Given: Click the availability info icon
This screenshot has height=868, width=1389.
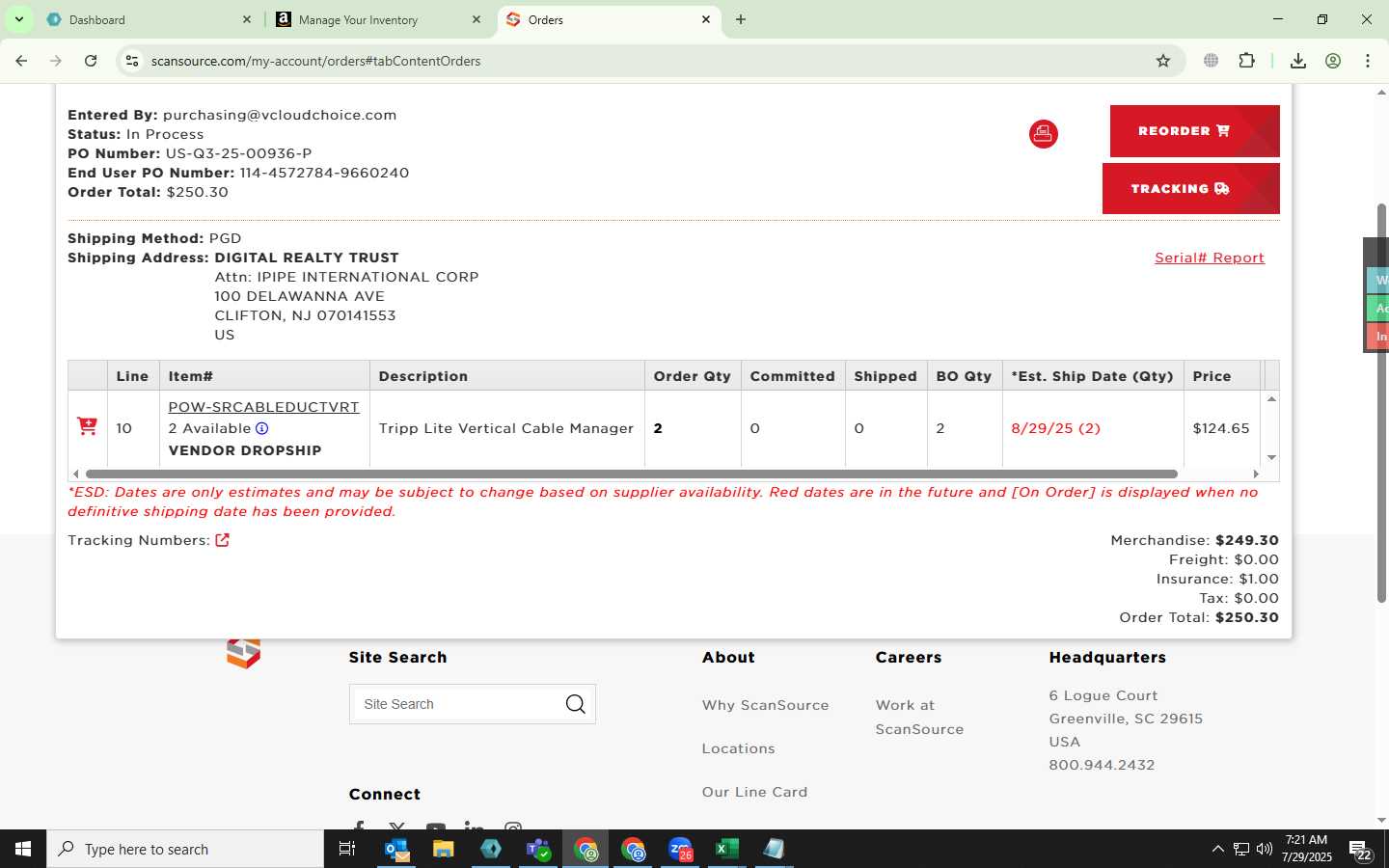Looking at the screenshot, I should (261, 428).
